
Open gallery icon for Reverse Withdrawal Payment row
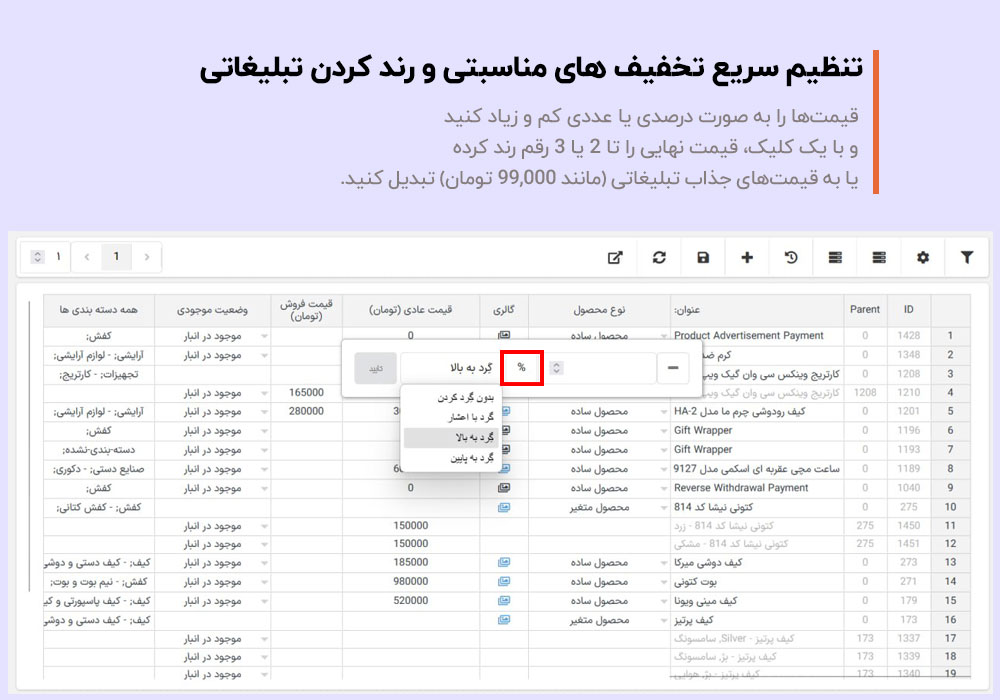point(504,488)
